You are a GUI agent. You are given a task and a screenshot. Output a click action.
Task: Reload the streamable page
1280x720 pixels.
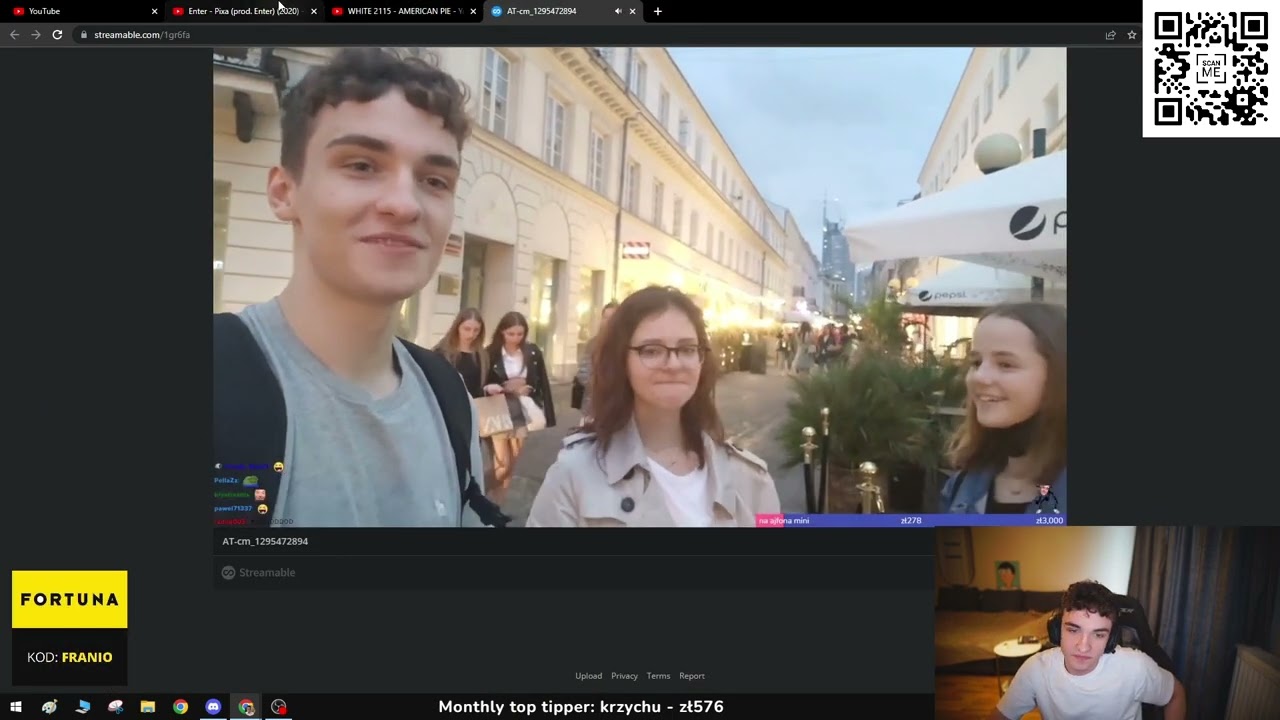click(57, 35)
